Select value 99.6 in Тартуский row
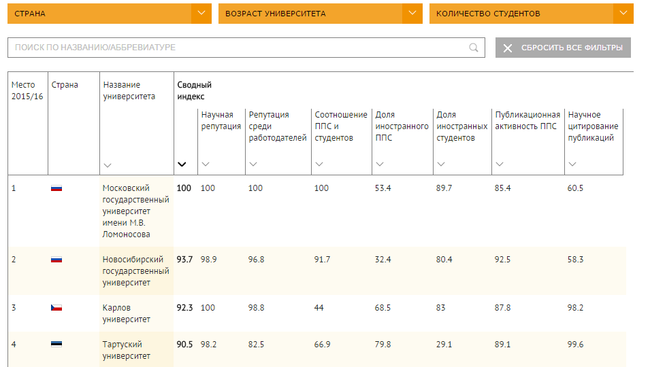Image resolution: width=650 pixels, height=367 pixels. coord(575,344)
